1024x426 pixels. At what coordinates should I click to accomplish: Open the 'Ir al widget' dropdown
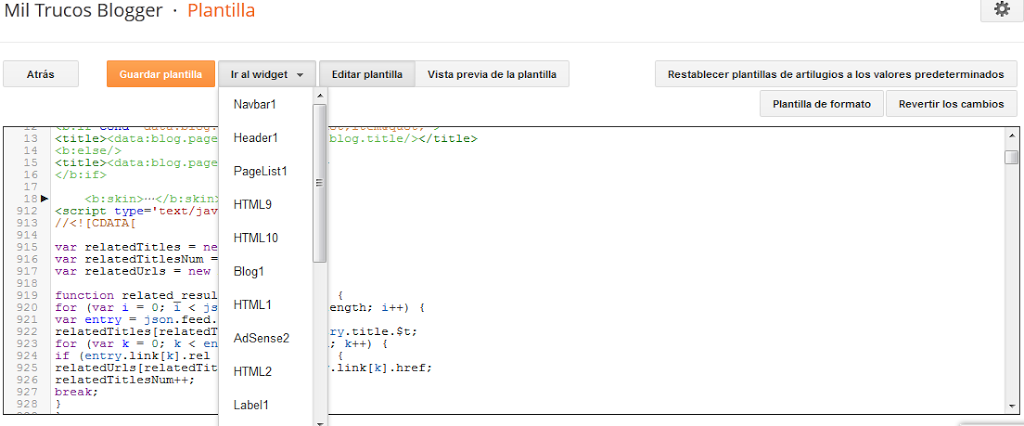click(x=267, y=74)
